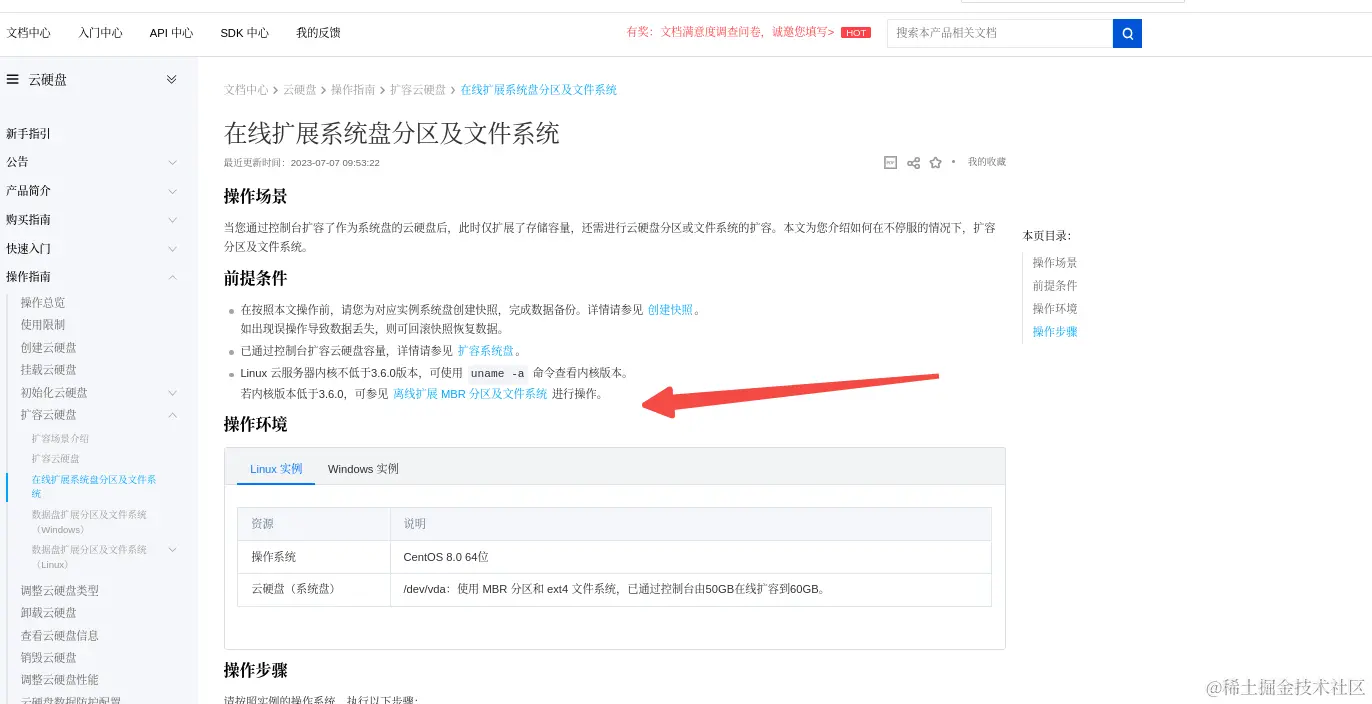Click 操作指南 in the breadcrumb
The image size is (1372, 704).
coord(353,90)
